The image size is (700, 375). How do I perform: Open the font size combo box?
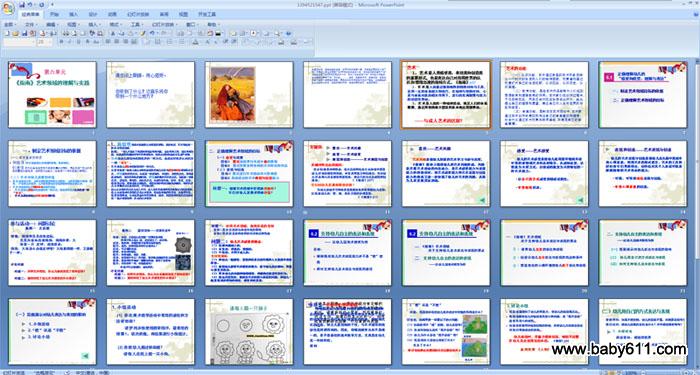(x=45, y=42)
